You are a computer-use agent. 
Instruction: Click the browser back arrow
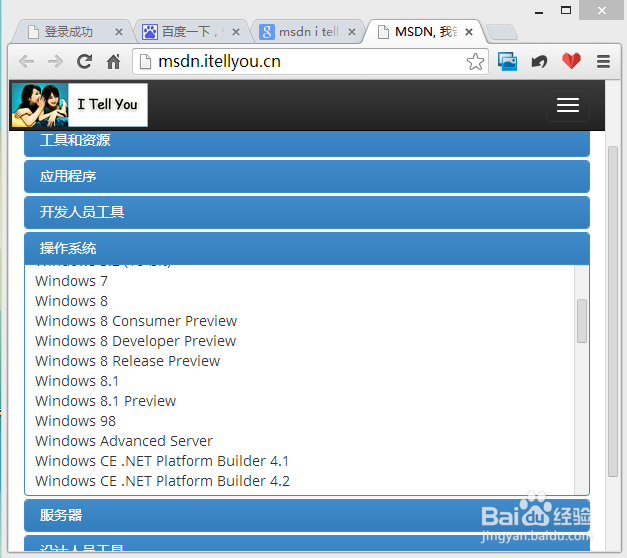point(26,62)
